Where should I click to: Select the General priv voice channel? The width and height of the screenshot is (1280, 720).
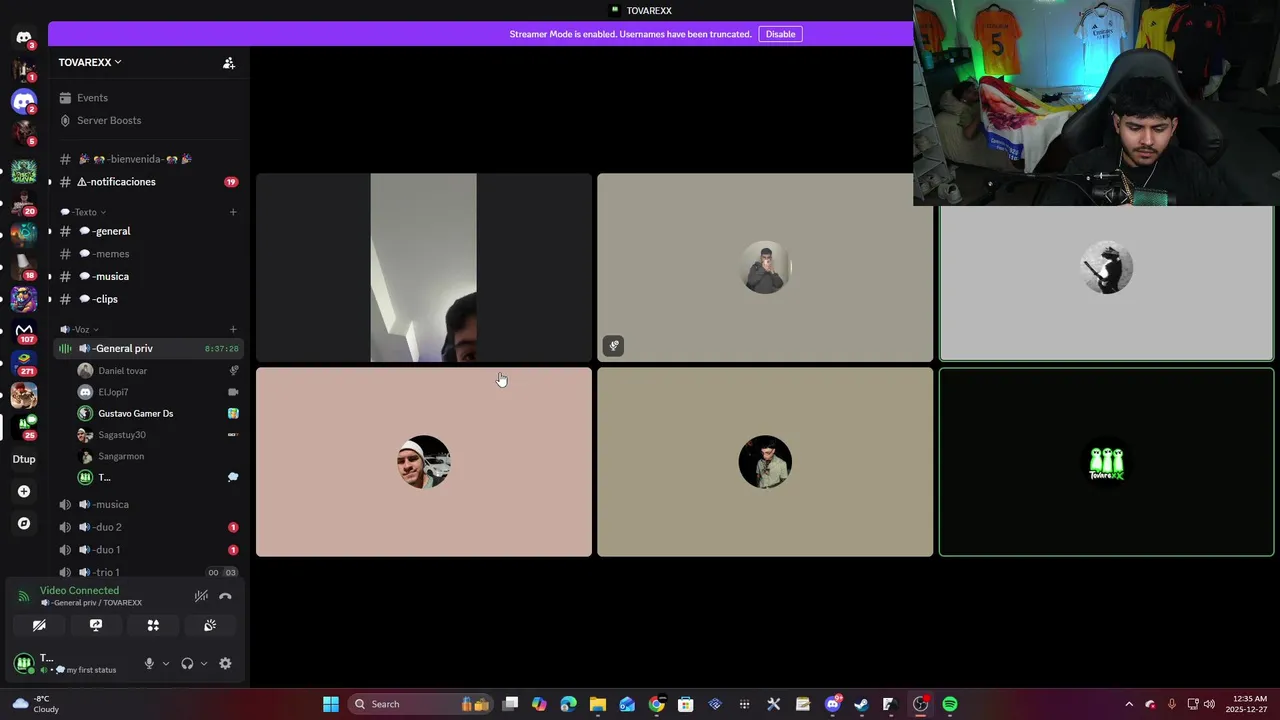pyautogui.click(x=150, y=348)
